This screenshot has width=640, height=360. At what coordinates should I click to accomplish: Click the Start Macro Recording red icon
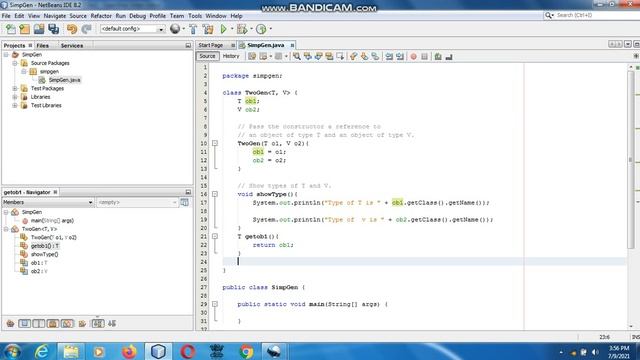tap(413, 56)
